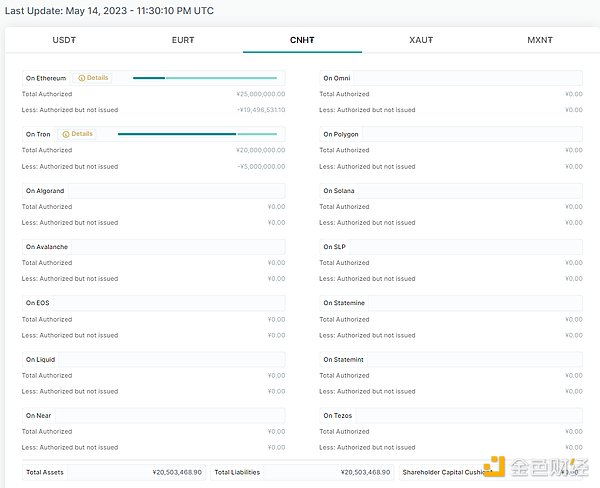600x488 pixels.
Task: Go to the MXNT tab
Action: 540,40
